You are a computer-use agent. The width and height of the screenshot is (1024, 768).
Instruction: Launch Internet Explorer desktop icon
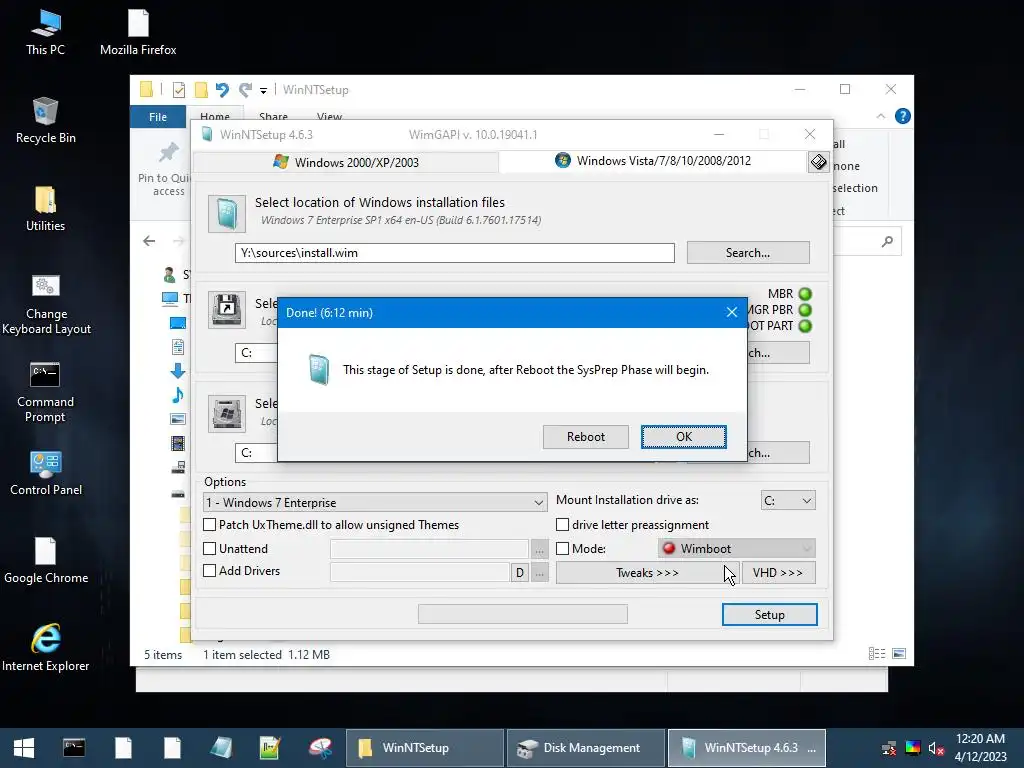pyautogui.click(x=46, y=648)
